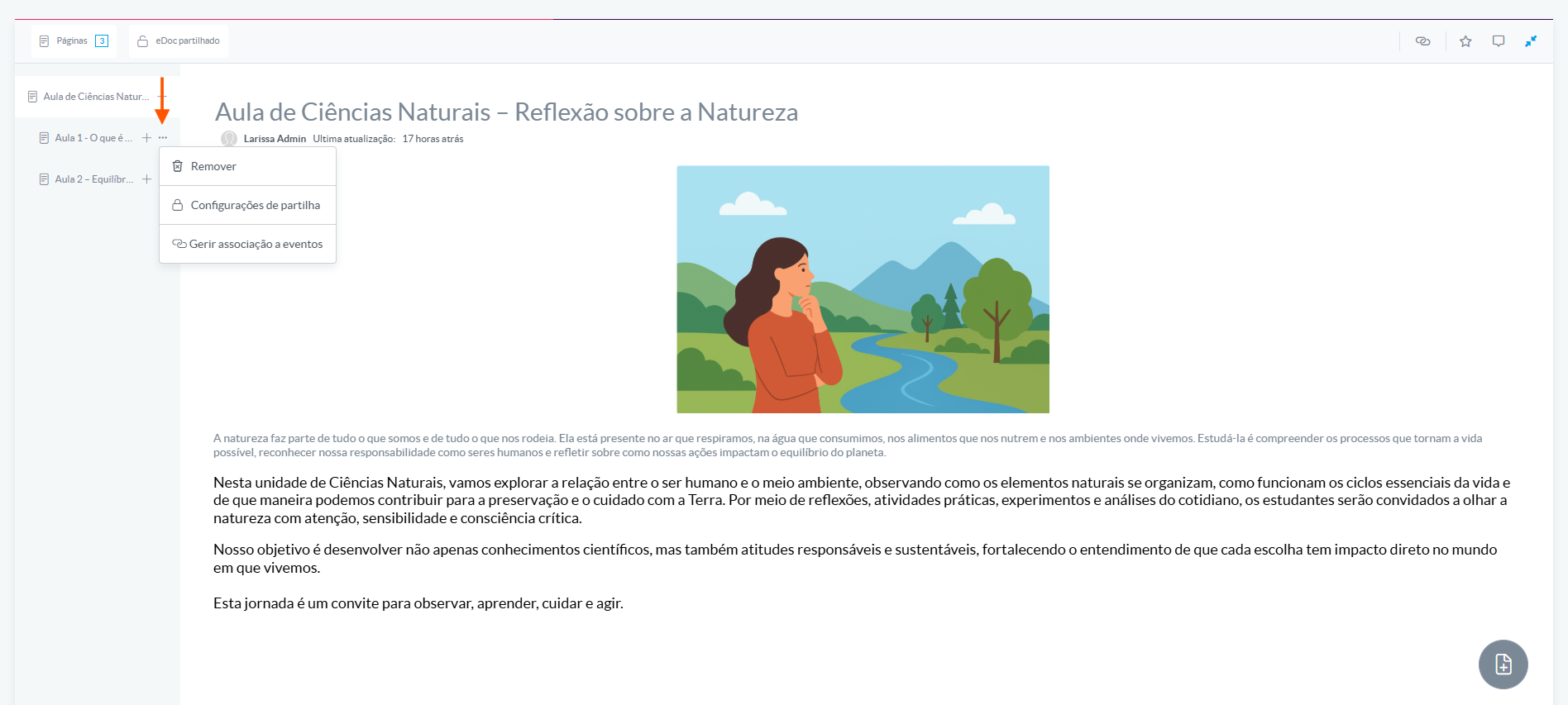This screenshot has height=705, width=1568.
Task: Open the Aula 1 - O que é... page
Action: [x=93, y=138]
